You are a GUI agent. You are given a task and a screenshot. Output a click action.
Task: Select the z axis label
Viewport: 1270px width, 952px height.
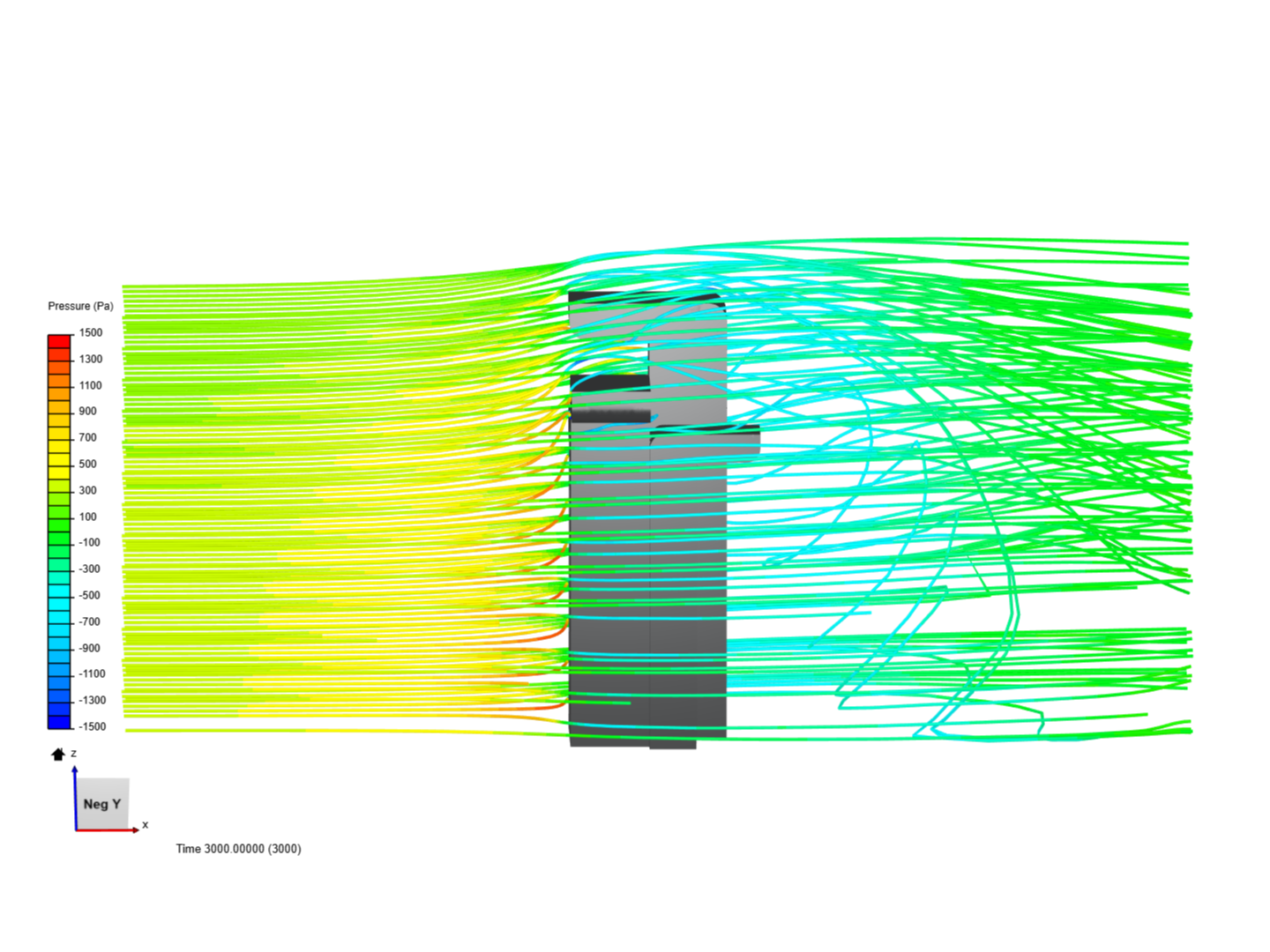coord(72,753)
